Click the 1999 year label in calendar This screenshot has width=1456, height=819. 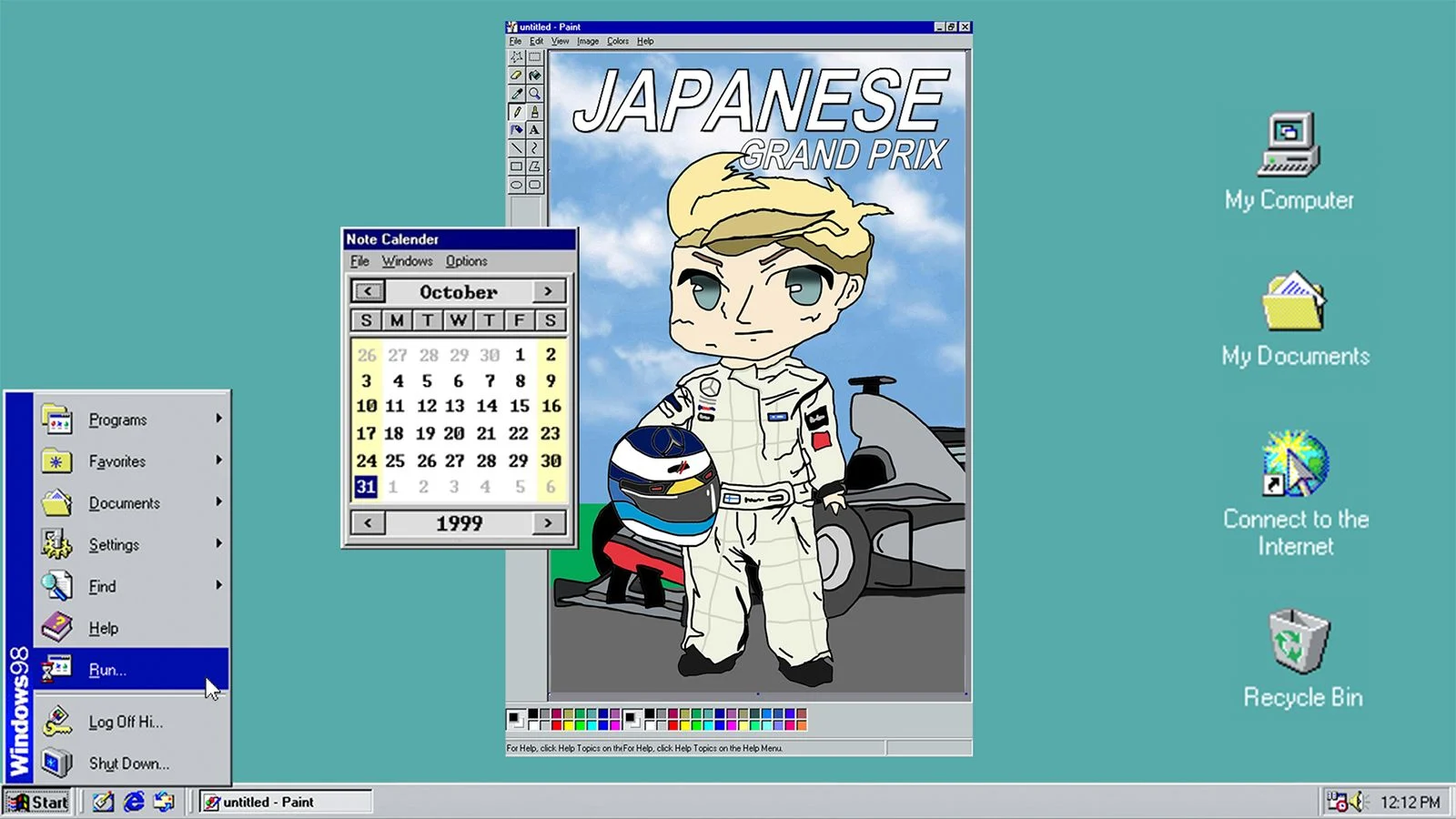coord(459,523)
